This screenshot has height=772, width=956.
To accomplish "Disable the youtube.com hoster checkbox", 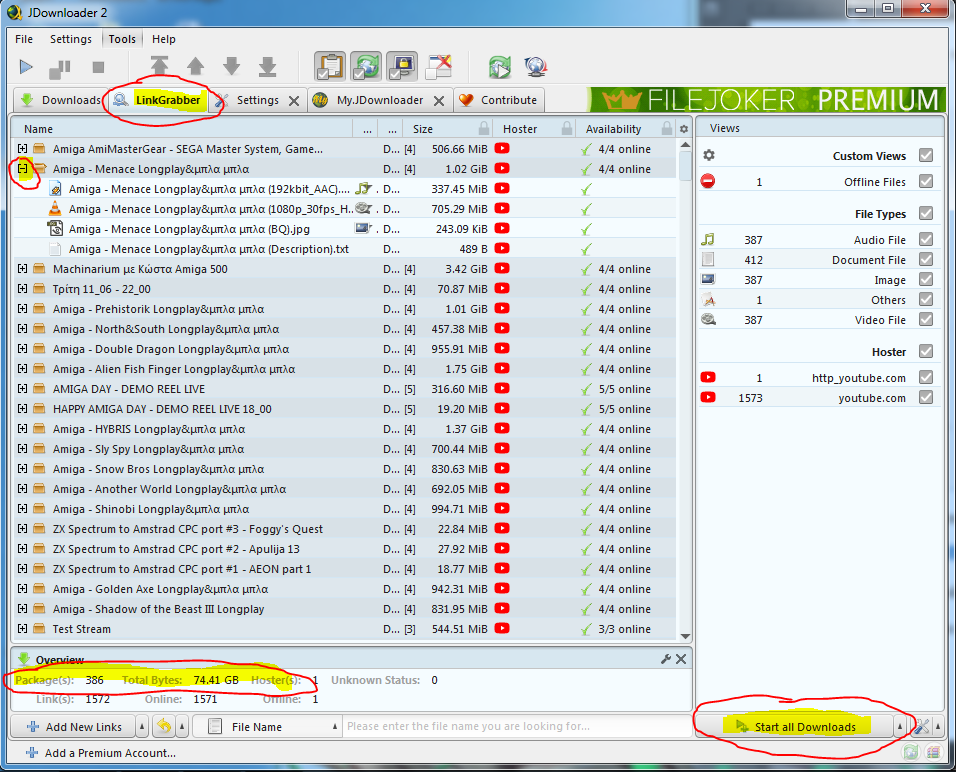I will [926, 398].
